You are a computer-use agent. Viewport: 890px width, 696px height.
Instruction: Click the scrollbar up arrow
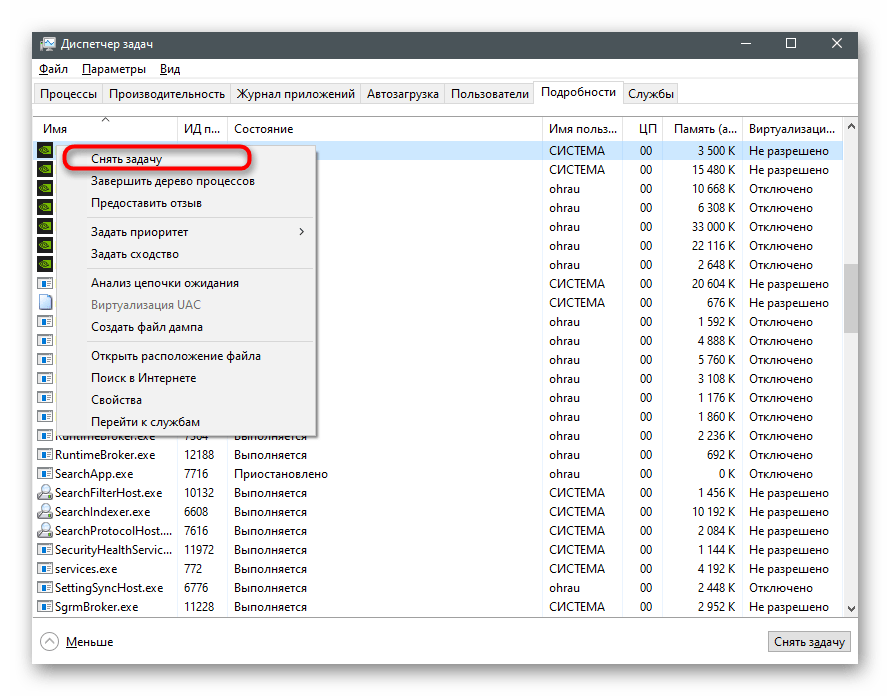click(851, 127)
